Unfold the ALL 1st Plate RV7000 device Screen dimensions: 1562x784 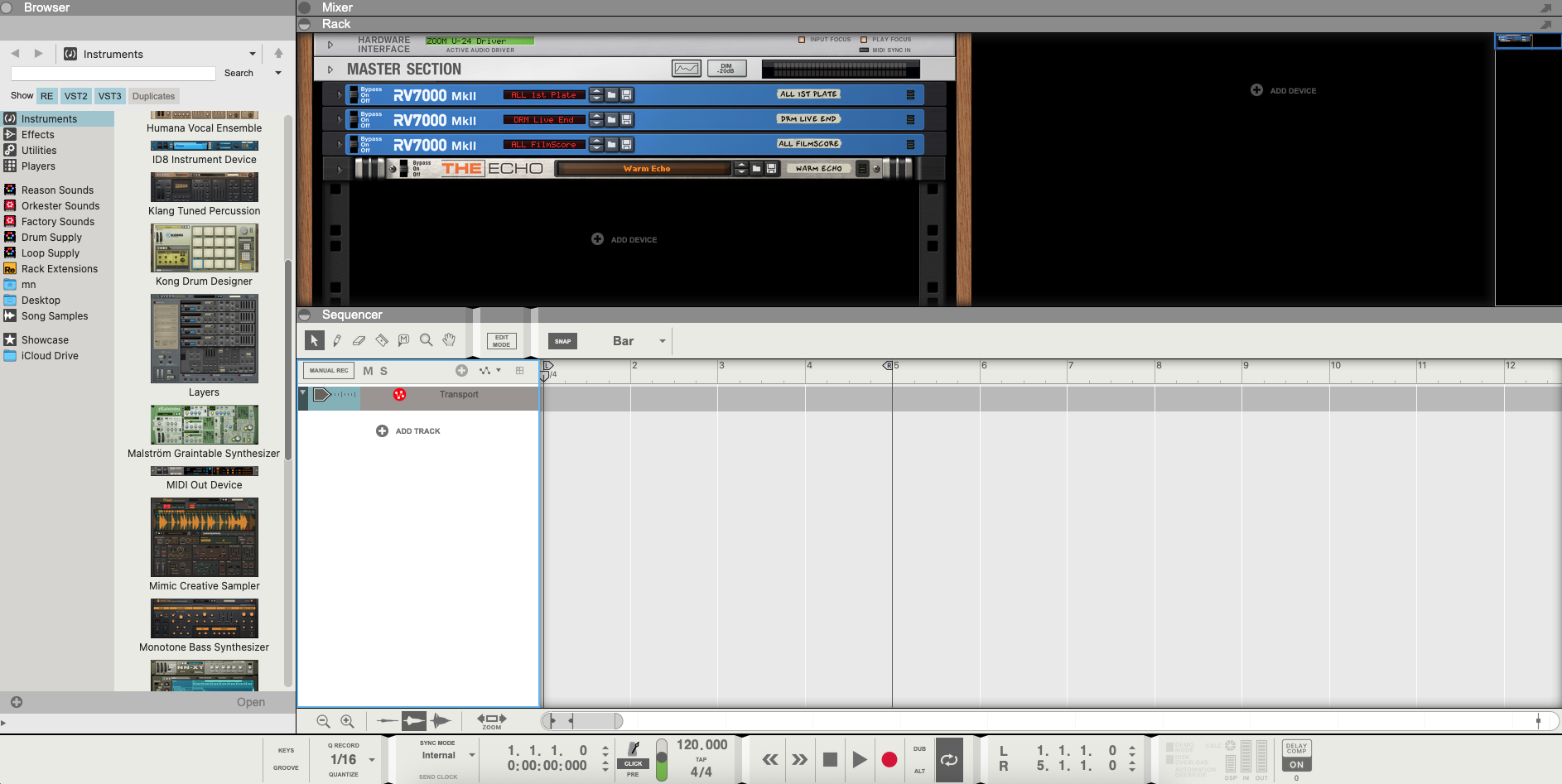[340, 95]
